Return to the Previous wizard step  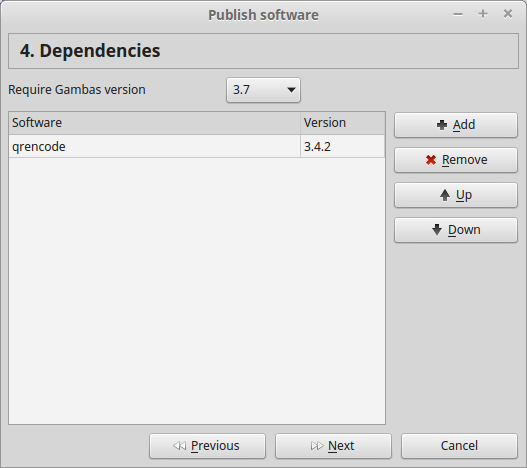207,446
